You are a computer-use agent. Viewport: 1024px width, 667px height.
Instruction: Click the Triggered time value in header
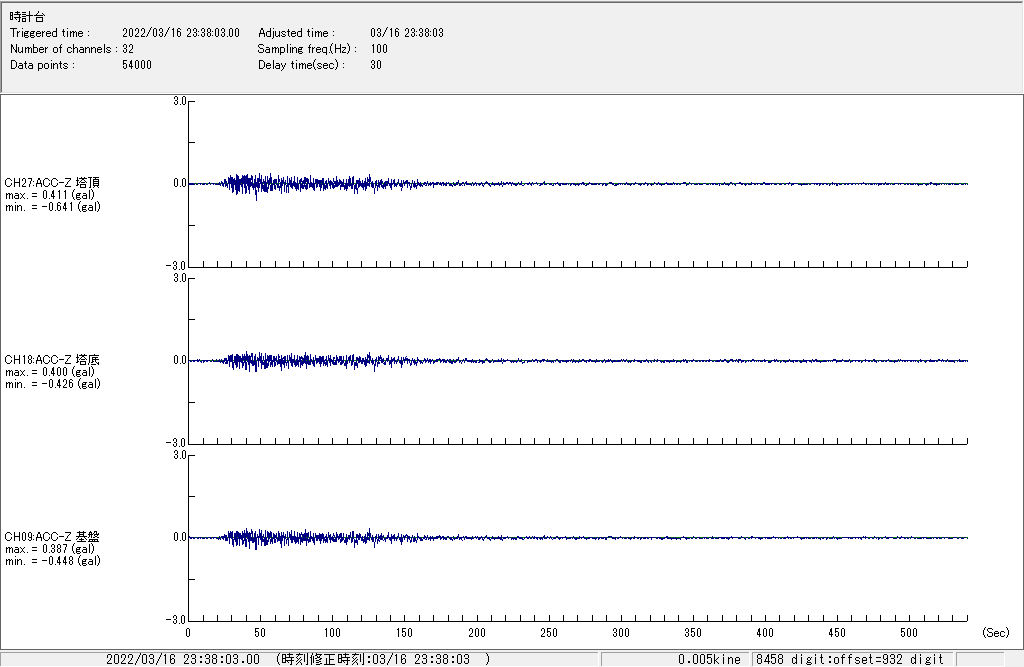coord(180,33)
